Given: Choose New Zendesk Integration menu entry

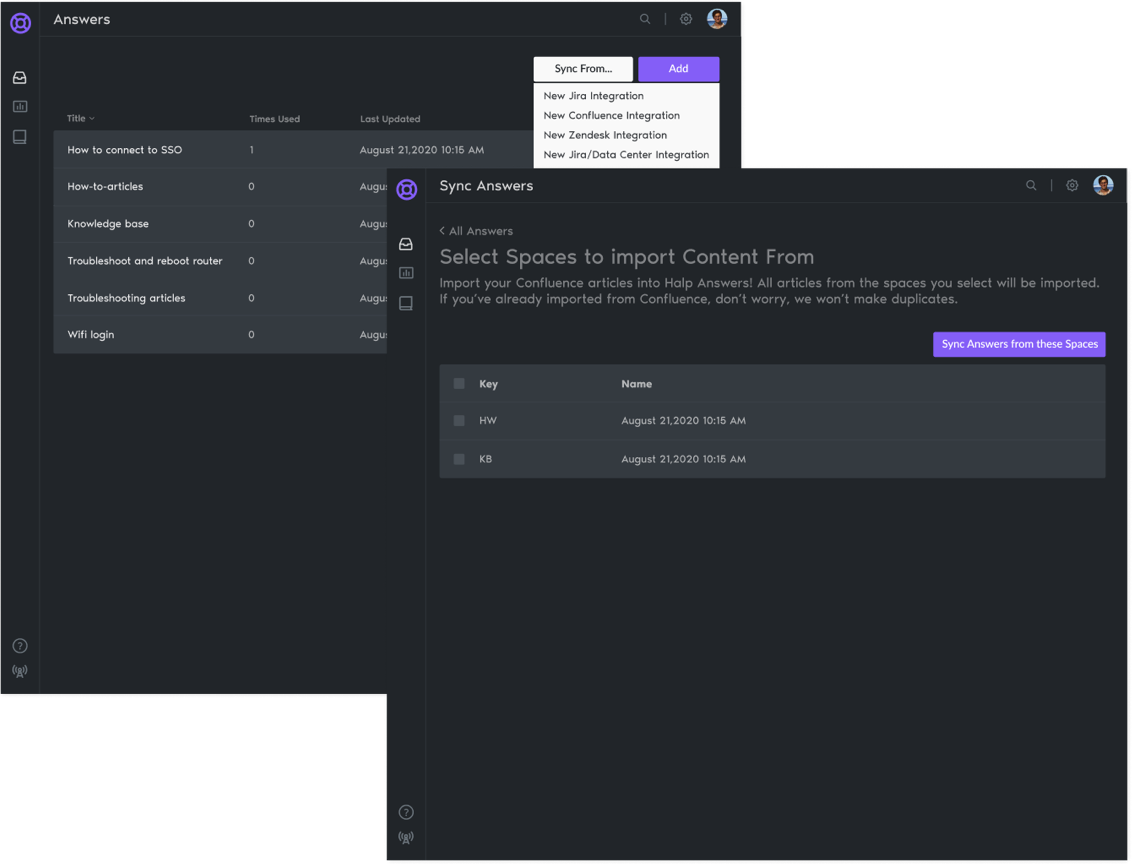Looking at the screenshot, I should pos(605,135).
